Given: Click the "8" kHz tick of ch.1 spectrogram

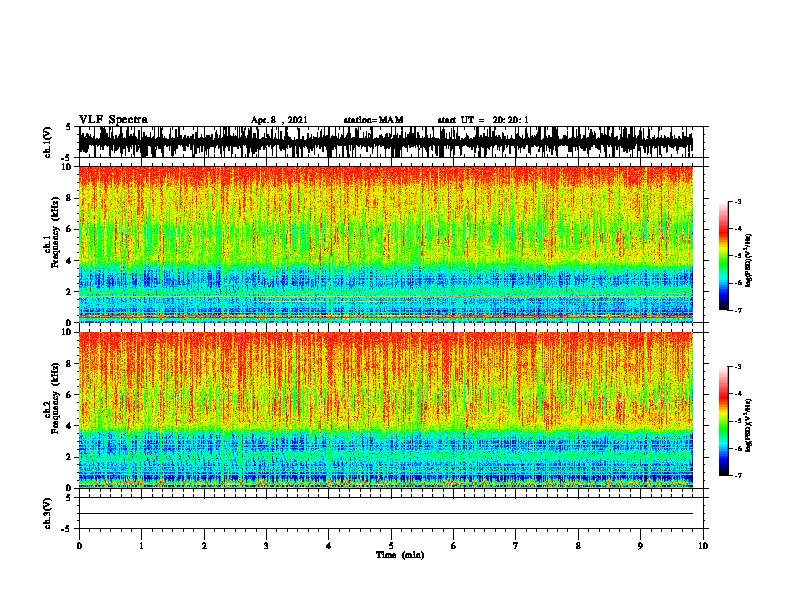Looking at the screenshot, I should (x=71, y=198).
